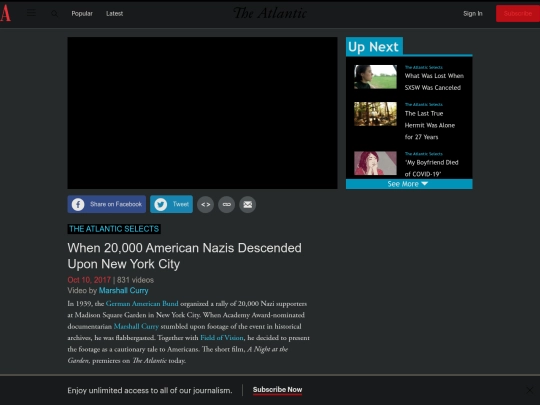Click The Atlantic masthead title

(270, 13)
